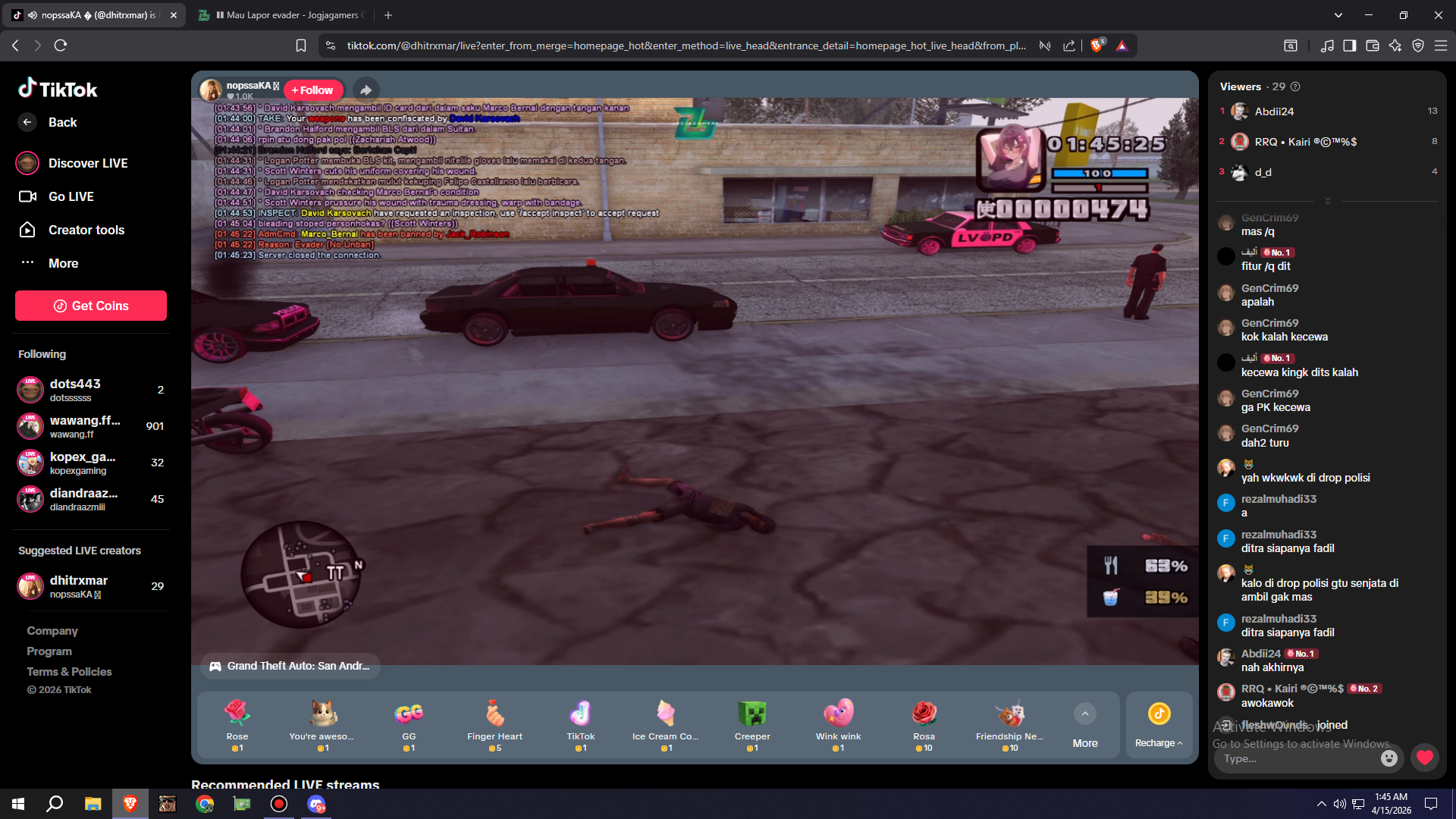This screenshot has height=819, width=1456.
Task: Expand the Company footer section
Action: (52, 631)
